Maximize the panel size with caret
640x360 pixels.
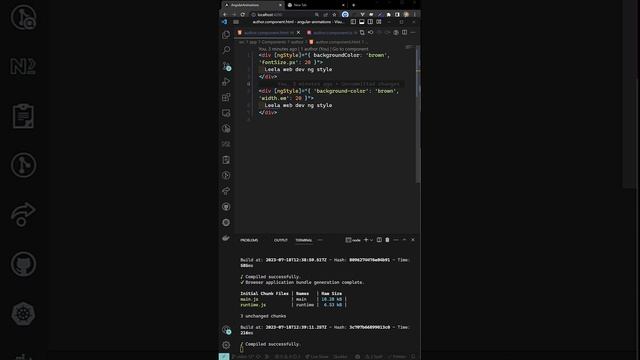click(404, 240)
